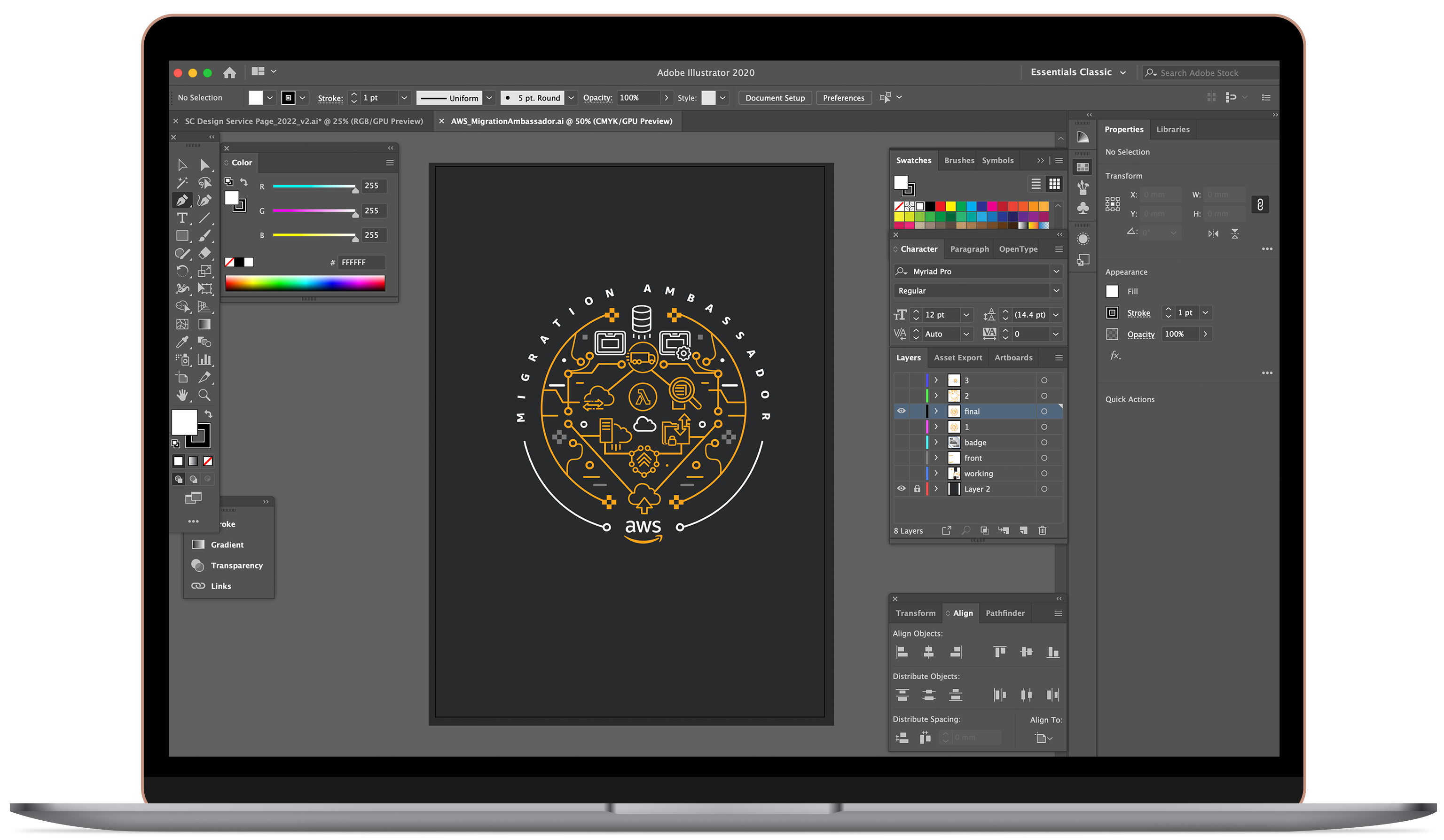Image resolution: width=1444 pixels, height=840 pixels.
Task: Activate the Type tool
Action: 182,218
